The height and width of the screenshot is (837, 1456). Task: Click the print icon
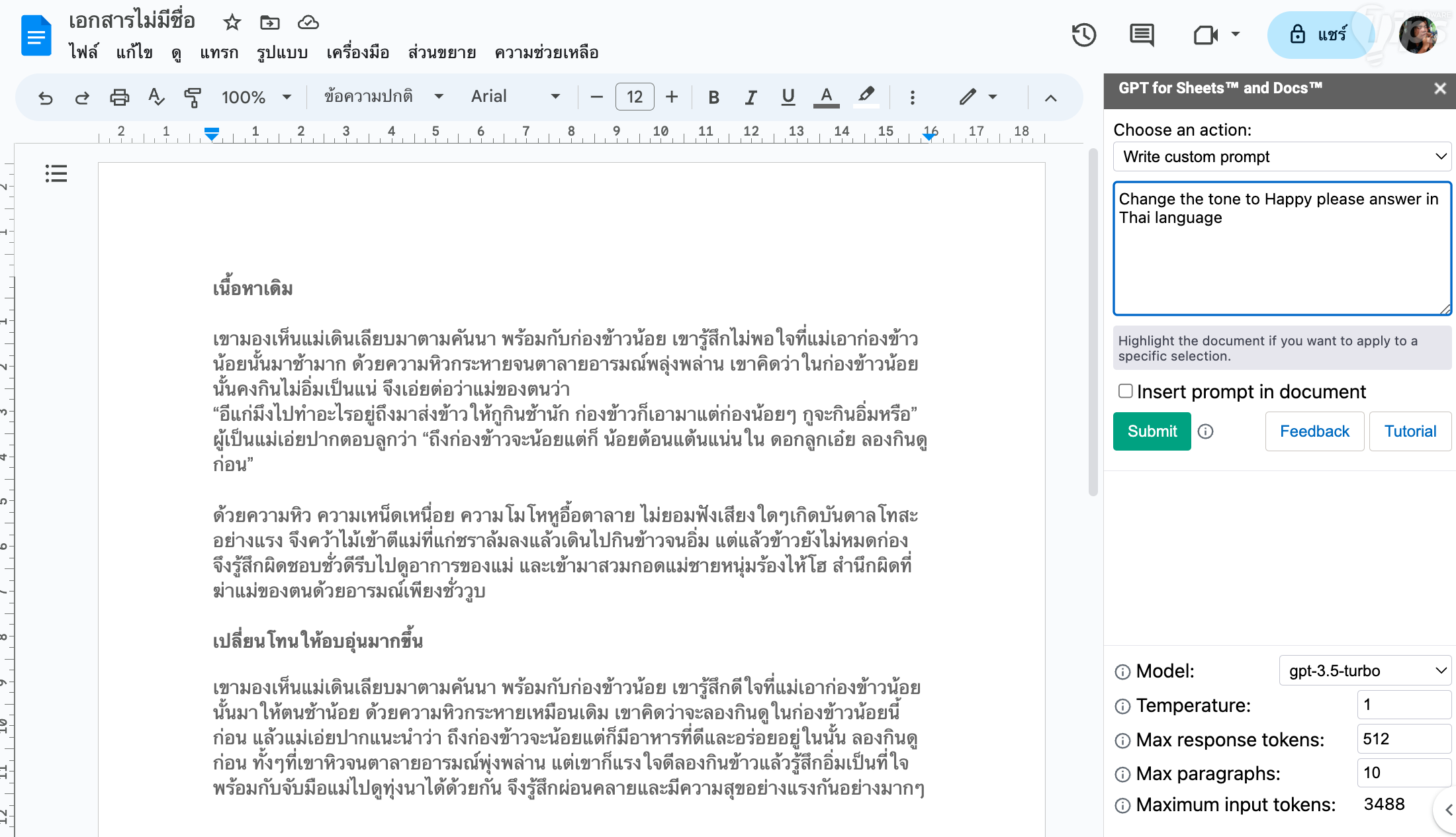click(x=119, y=98)
